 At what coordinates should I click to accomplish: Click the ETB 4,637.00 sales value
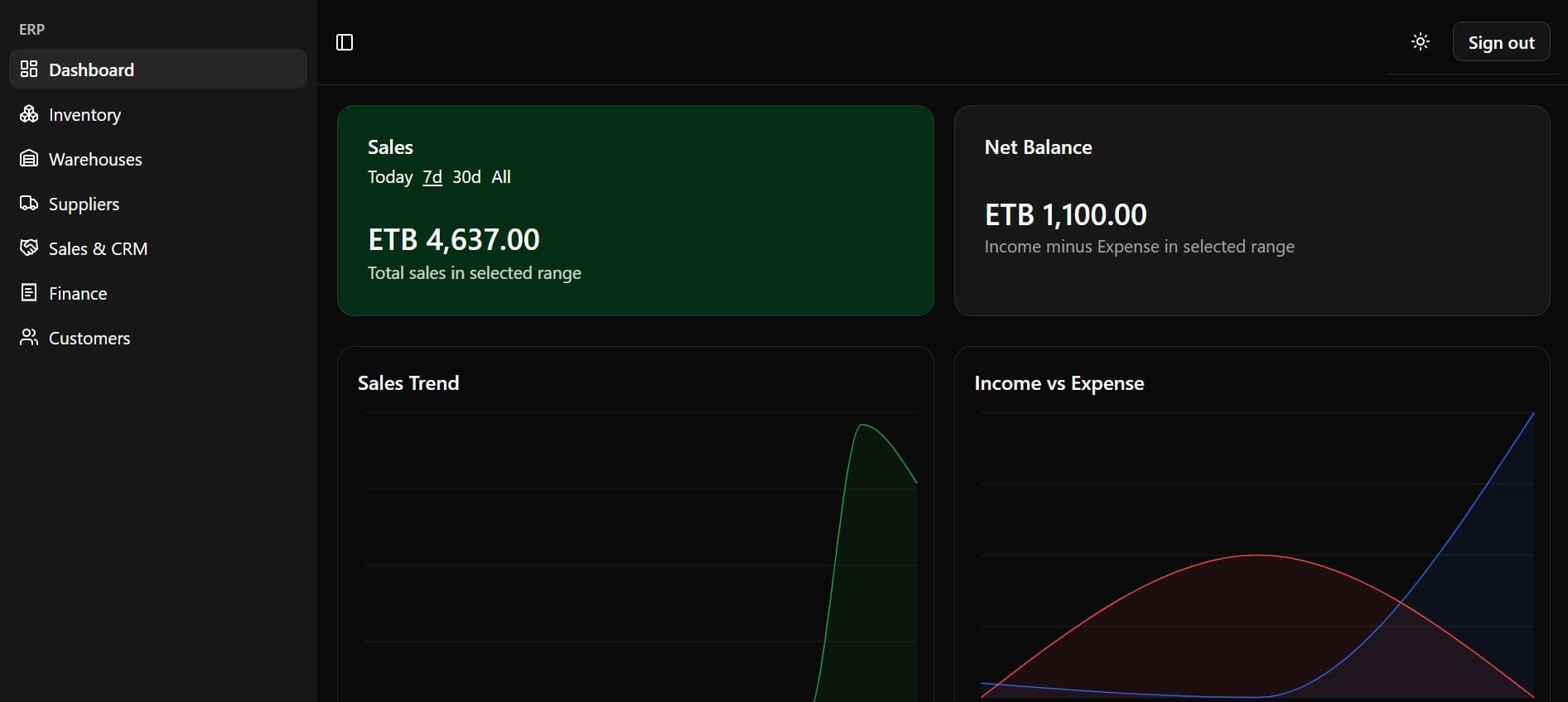tap(454, 240)
